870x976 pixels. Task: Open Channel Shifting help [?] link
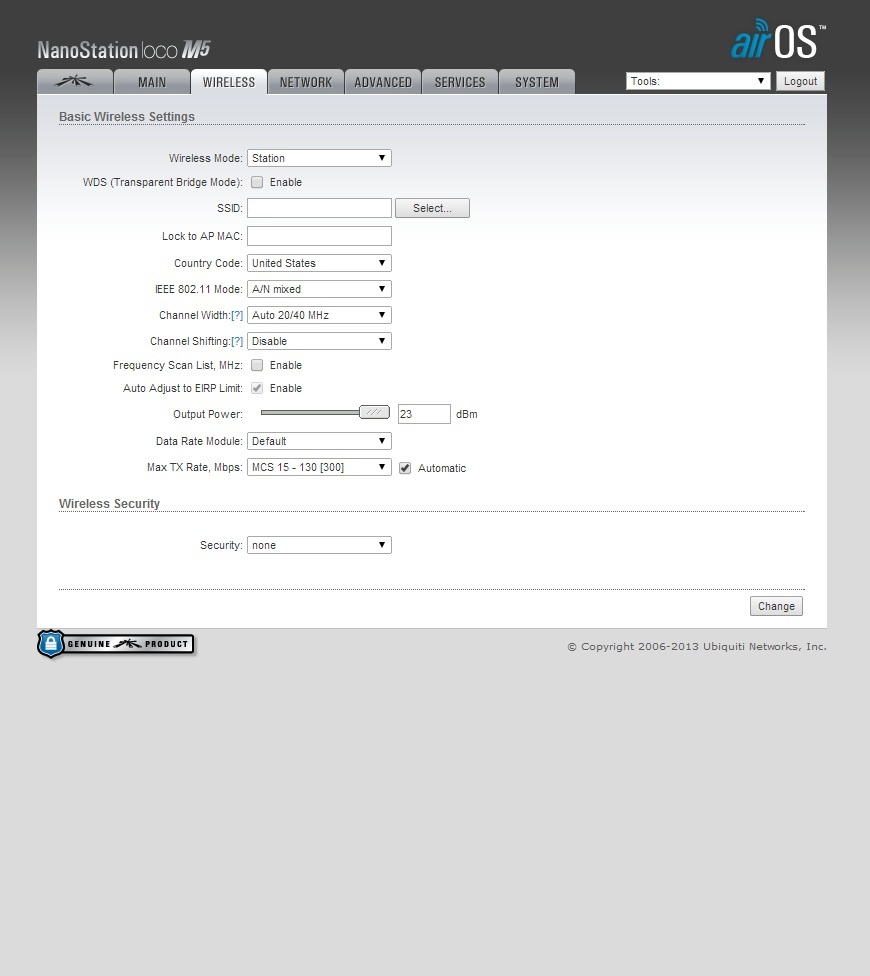pos(237,342)
